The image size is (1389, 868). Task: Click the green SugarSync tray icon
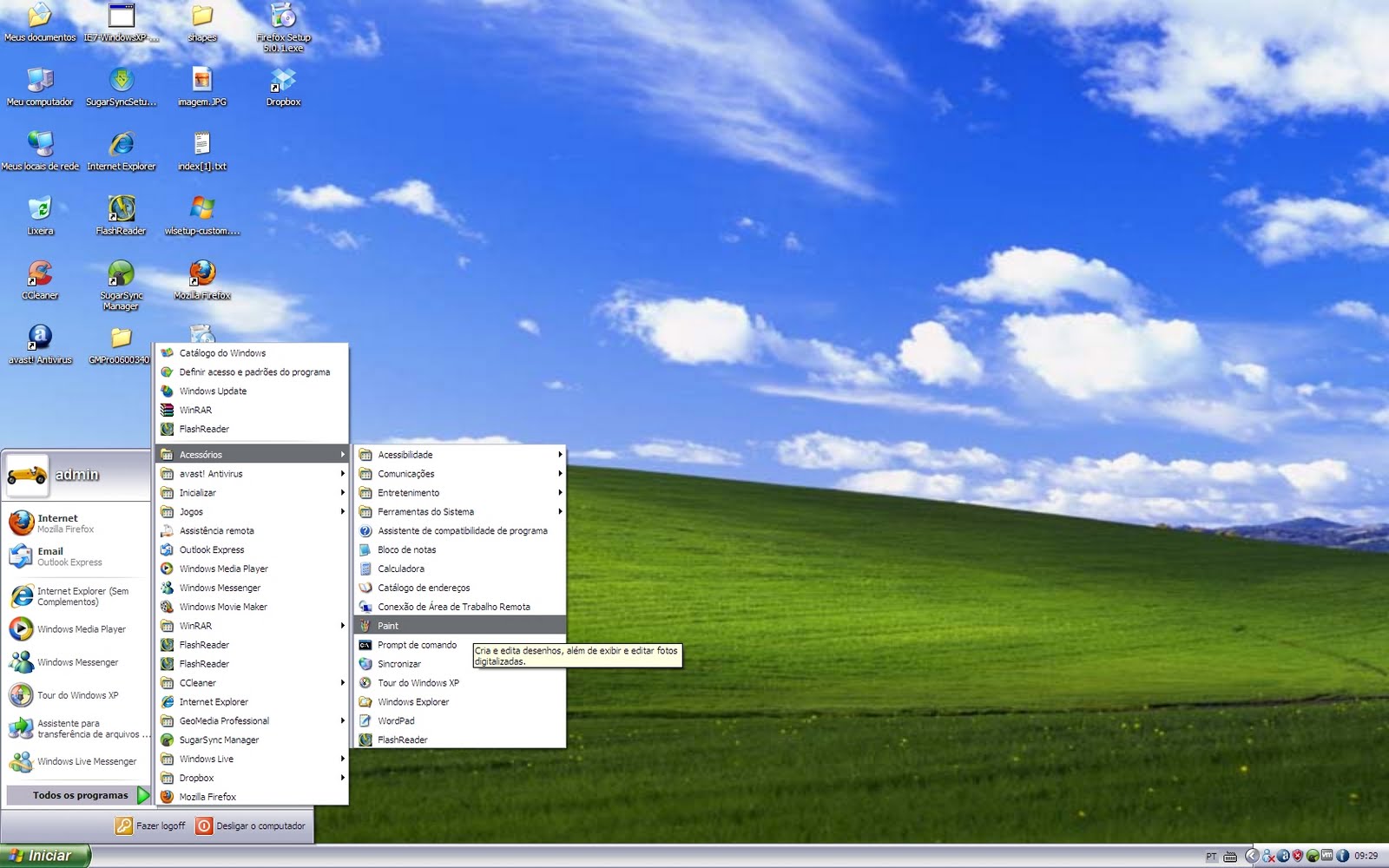click(x=1313, y=856)
